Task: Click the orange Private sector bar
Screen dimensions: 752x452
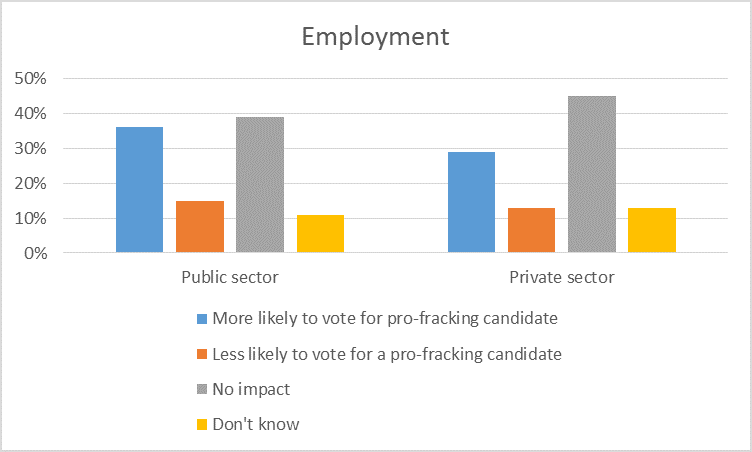Action: coord(531,230)
